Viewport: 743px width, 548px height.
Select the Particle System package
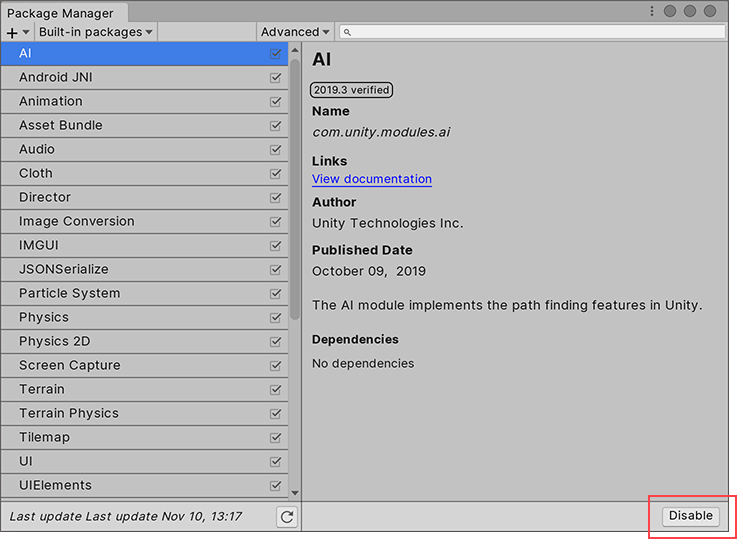144,294
